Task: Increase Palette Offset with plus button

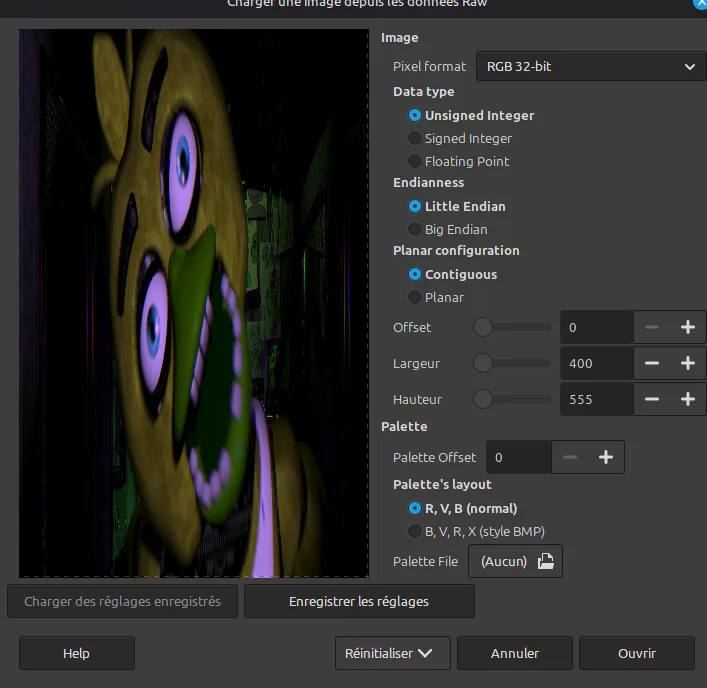Action: [606, 457]
